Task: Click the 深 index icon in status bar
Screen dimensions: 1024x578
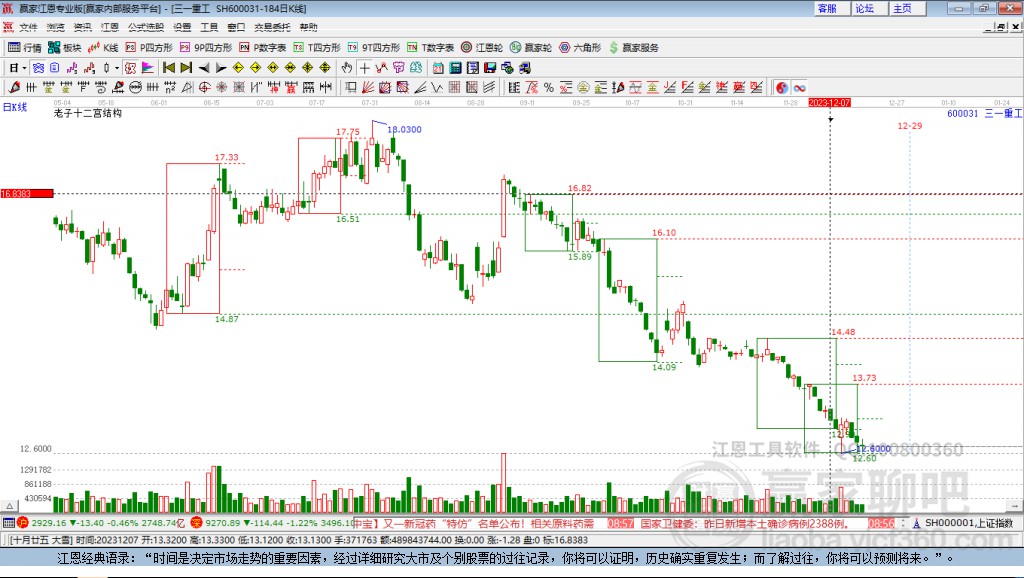Action: click(x=197, y=522)
